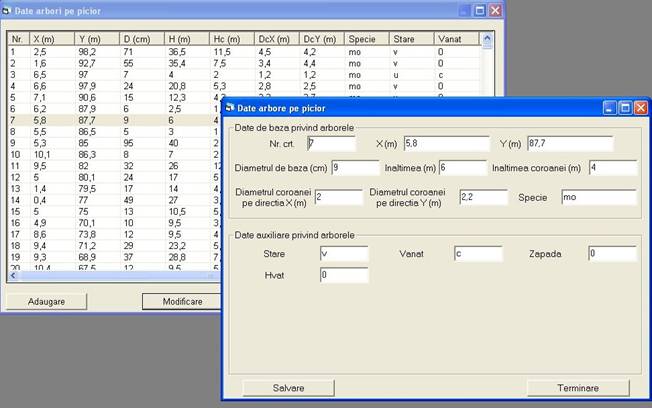Click the Stare input field

[344, 254]
